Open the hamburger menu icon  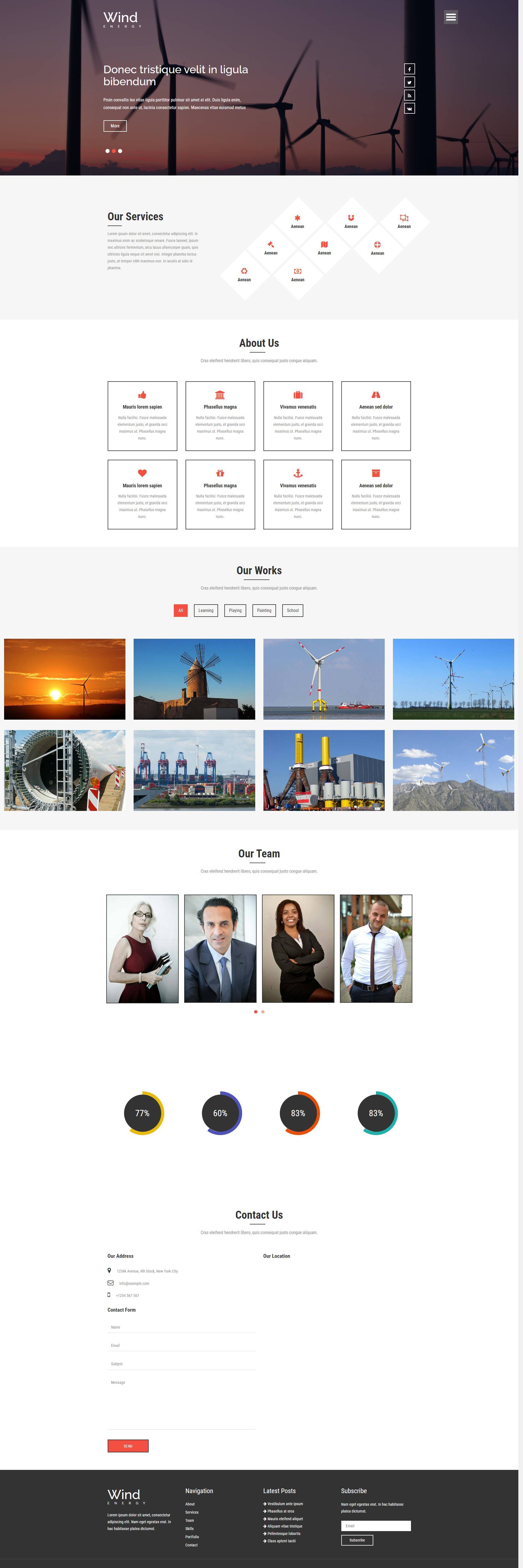click(x=451, y=17)
